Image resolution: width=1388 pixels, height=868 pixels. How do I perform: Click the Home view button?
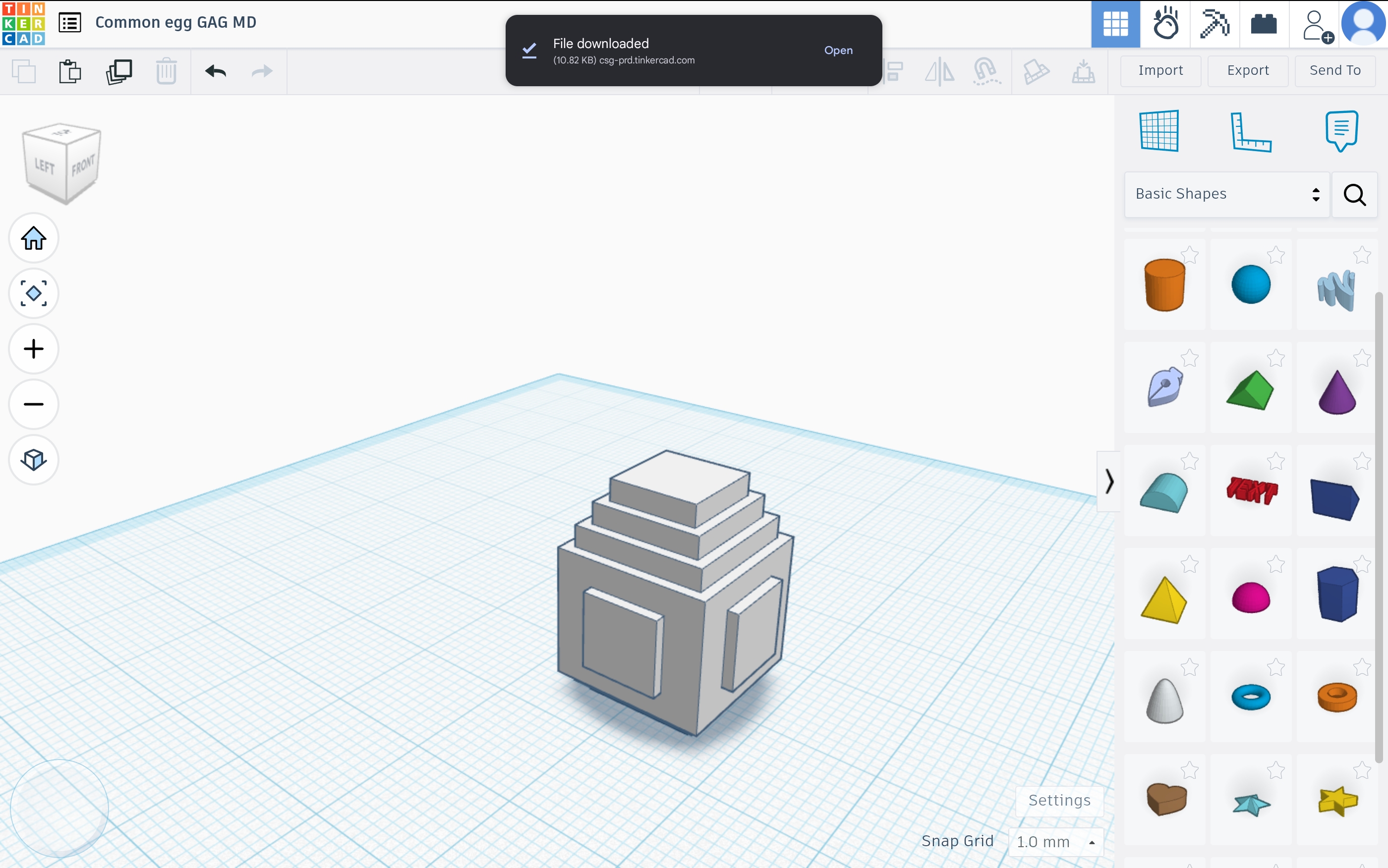pos(34,238)
